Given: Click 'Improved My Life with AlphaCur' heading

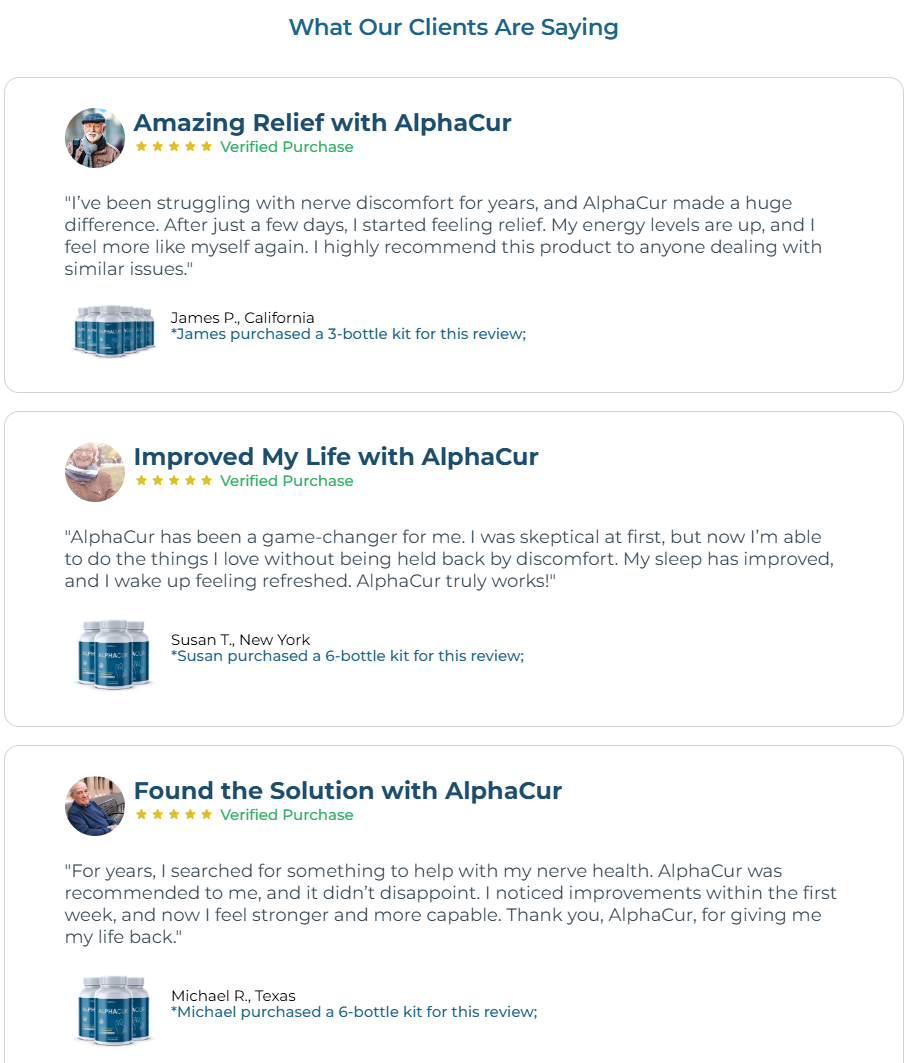Looking at the screenshot, I should click(336, 457).
